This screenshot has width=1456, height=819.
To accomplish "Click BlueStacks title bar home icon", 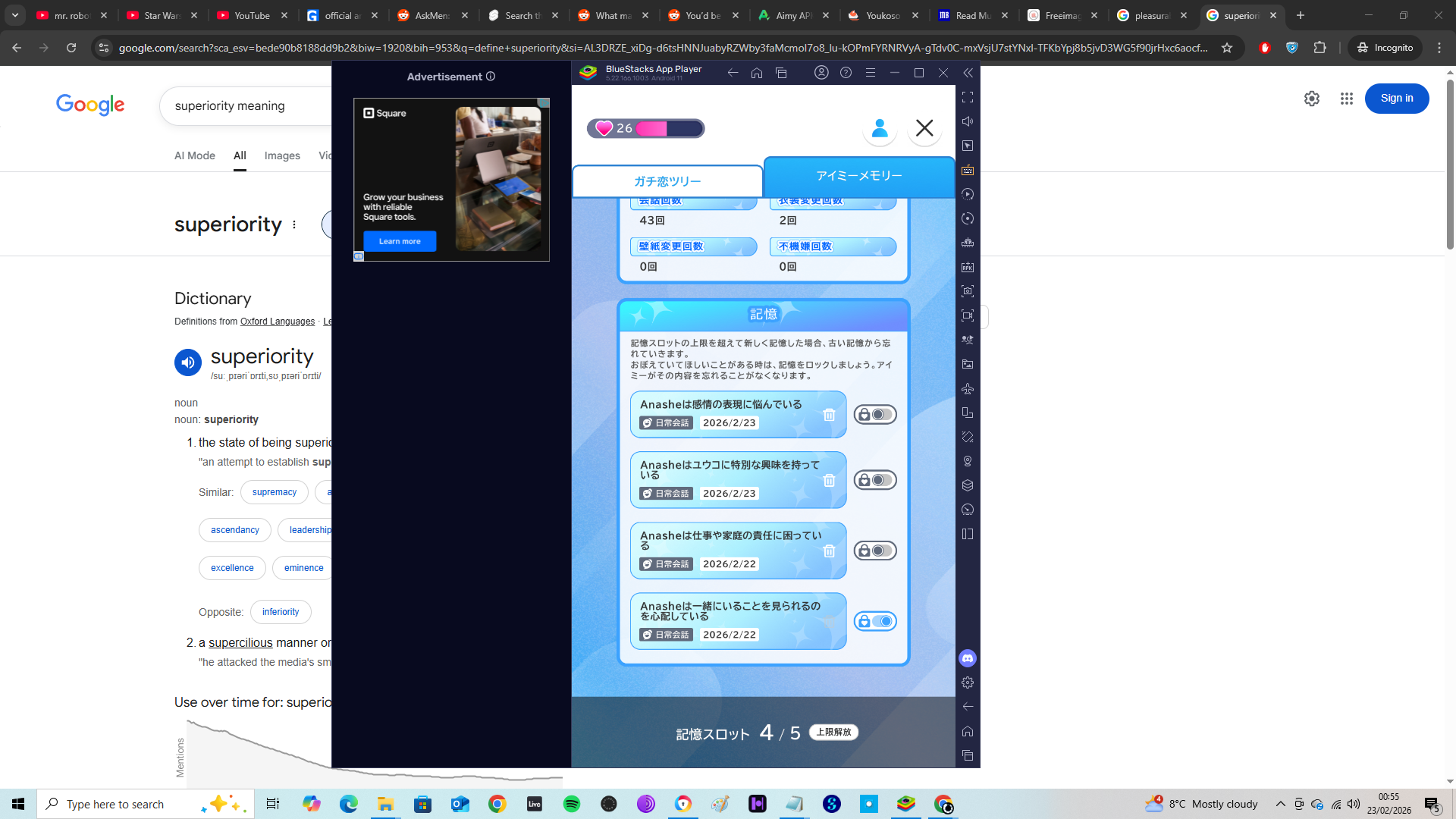I will point(757,73).
